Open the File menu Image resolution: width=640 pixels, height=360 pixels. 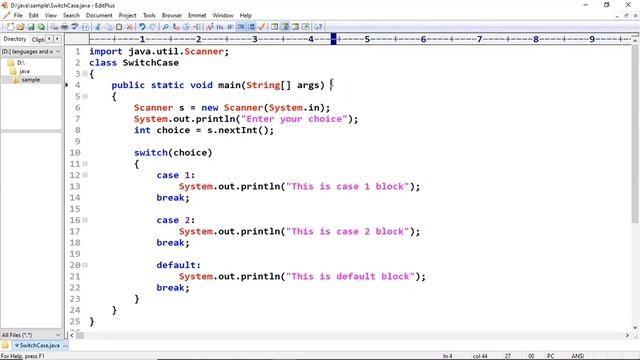[x=18, y=16]
